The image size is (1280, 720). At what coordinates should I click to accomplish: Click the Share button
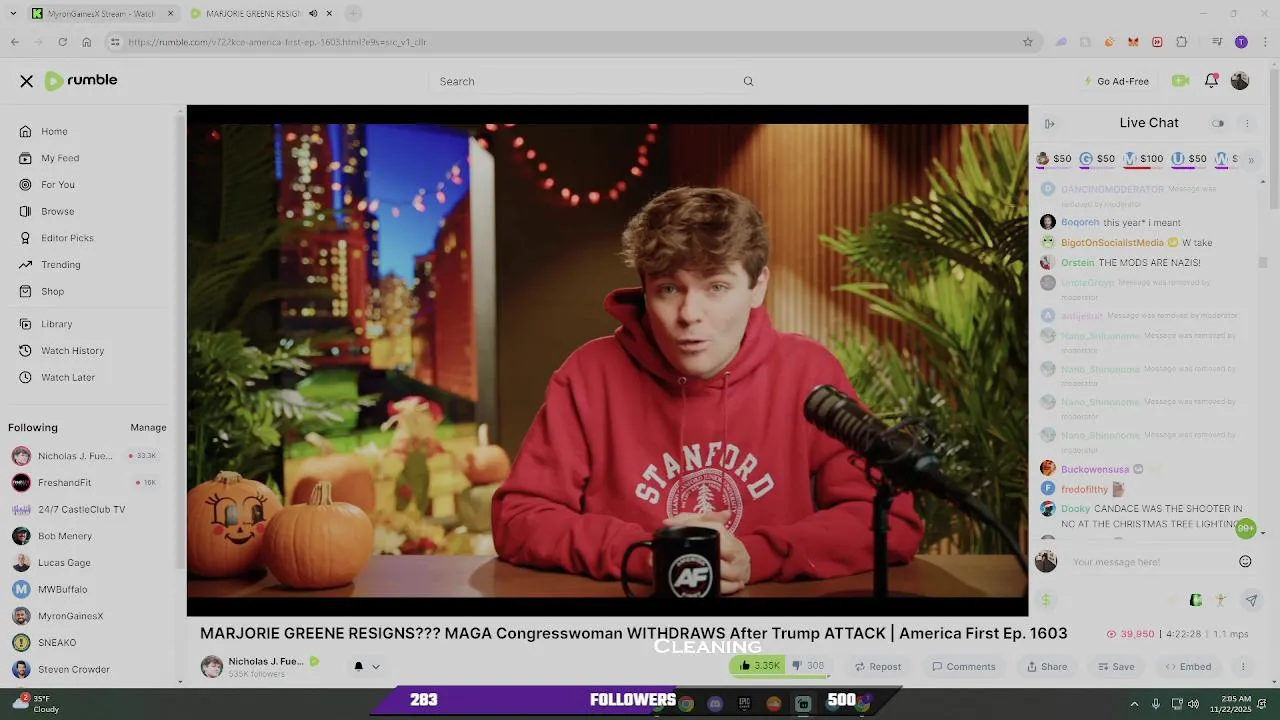(x=1047, y=667)
